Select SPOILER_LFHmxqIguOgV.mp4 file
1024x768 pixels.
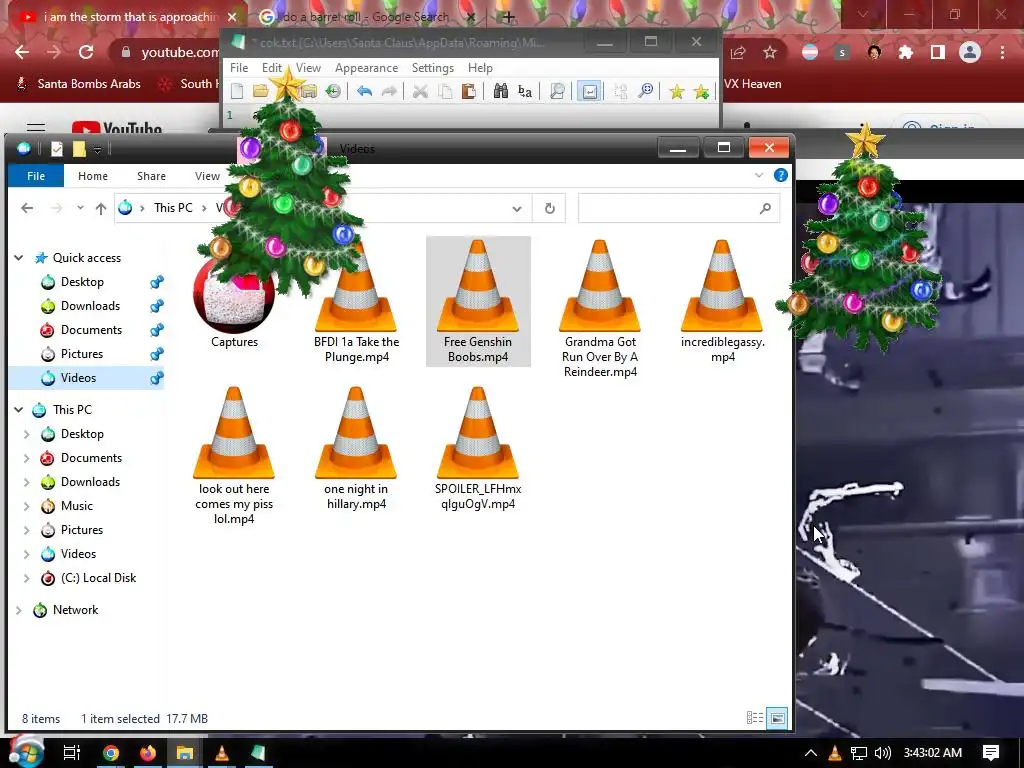(x=478, y=448)
